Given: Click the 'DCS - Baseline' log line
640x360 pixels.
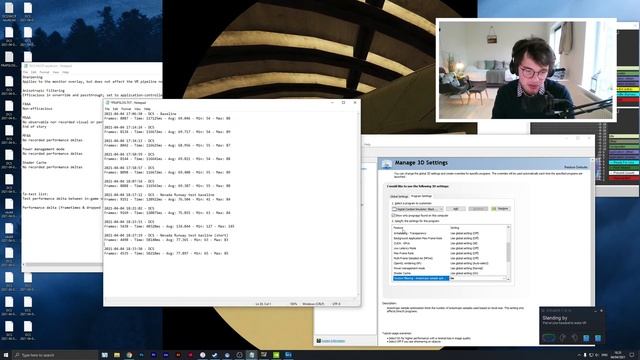Looking at the screenshot, I should [140, 114].
